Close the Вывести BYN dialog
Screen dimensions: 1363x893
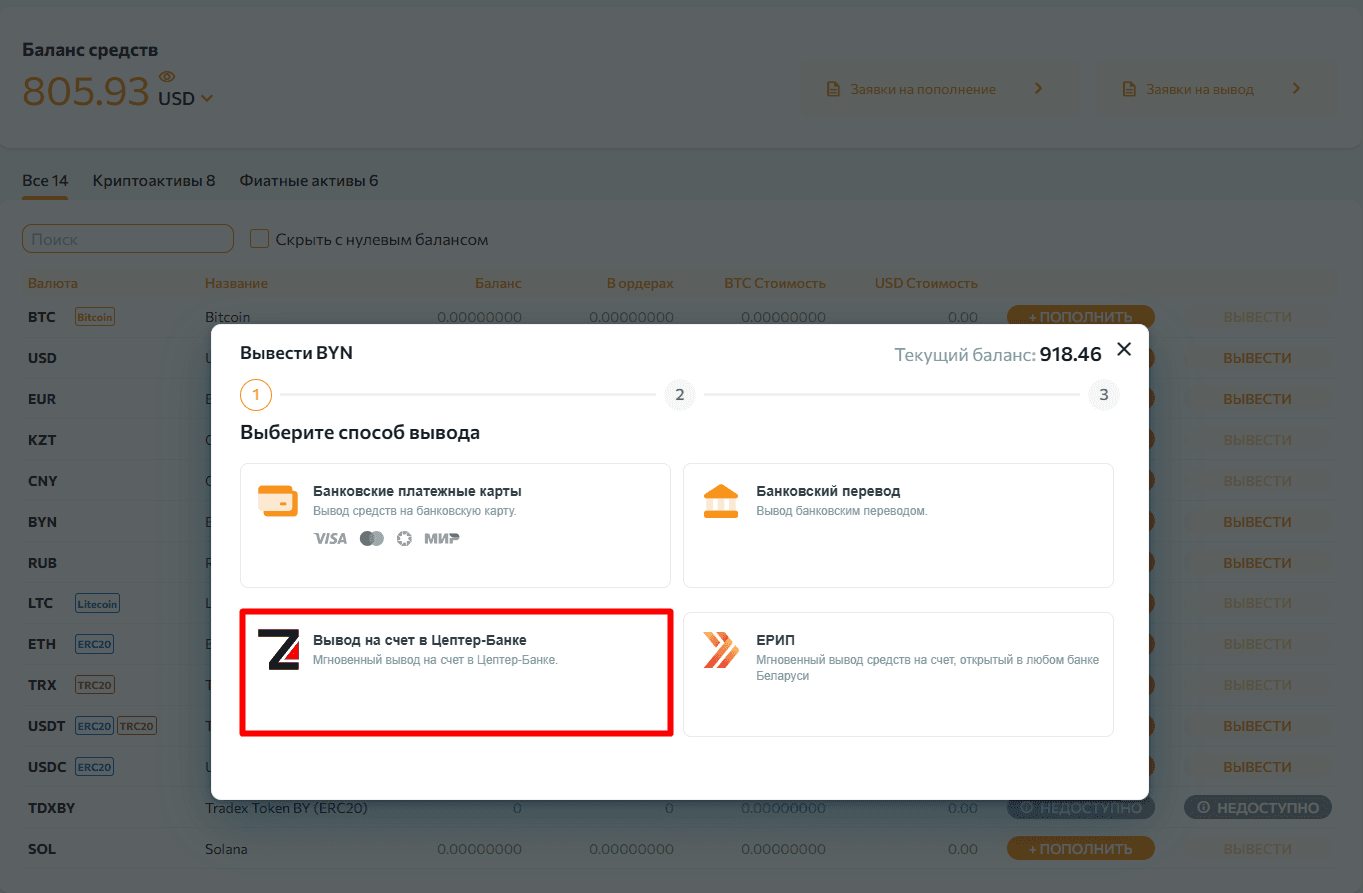(x=1124, y=349)
